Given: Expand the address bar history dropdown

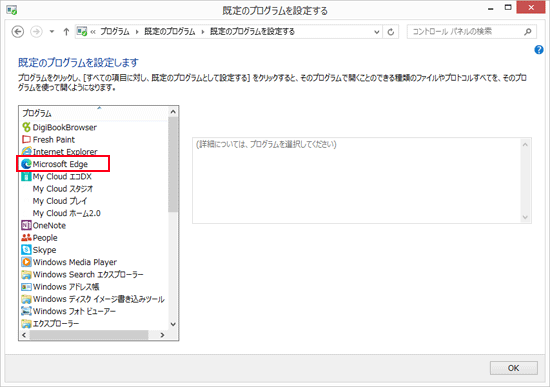Looking at the screenshot, I should click(376, 32).
